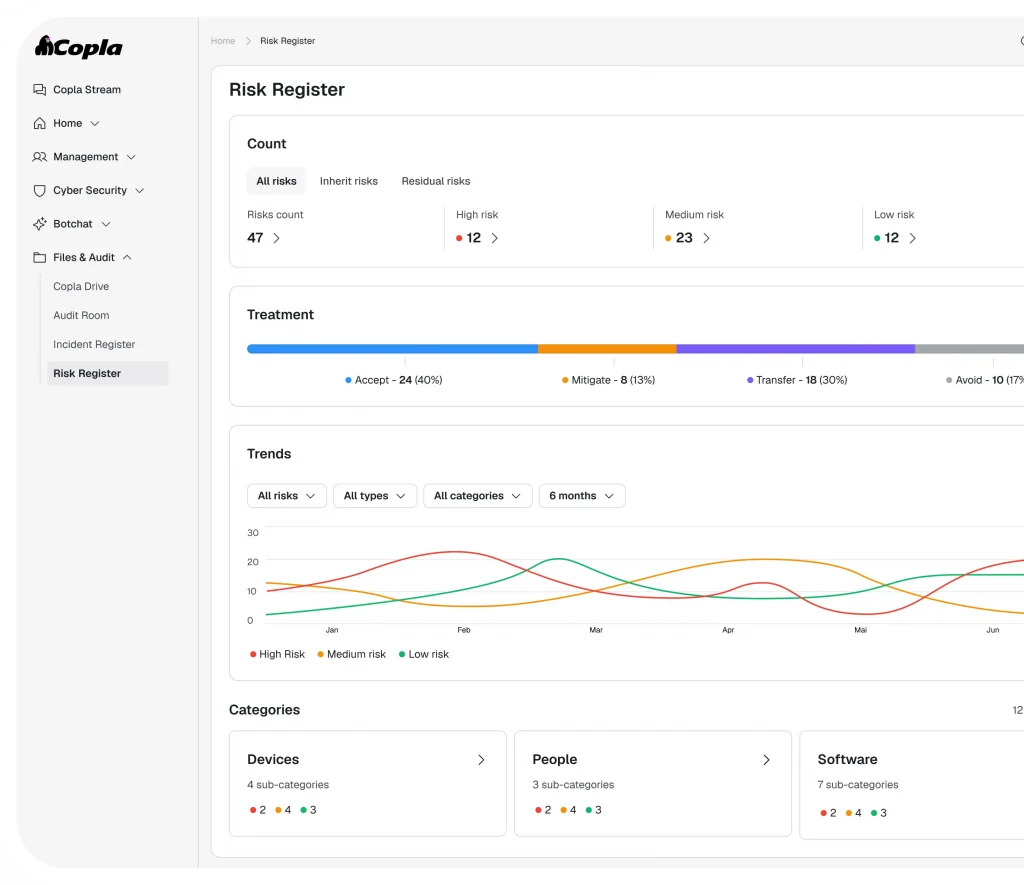Expand the Cyber Security menu chevron
The width and height of the screenshot is (1024, 885).
[140, 190]
